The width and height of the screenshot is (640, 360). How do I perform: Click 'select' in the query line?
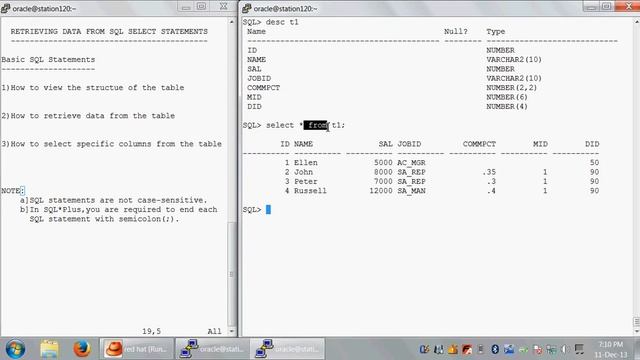[x=280, y=125]
